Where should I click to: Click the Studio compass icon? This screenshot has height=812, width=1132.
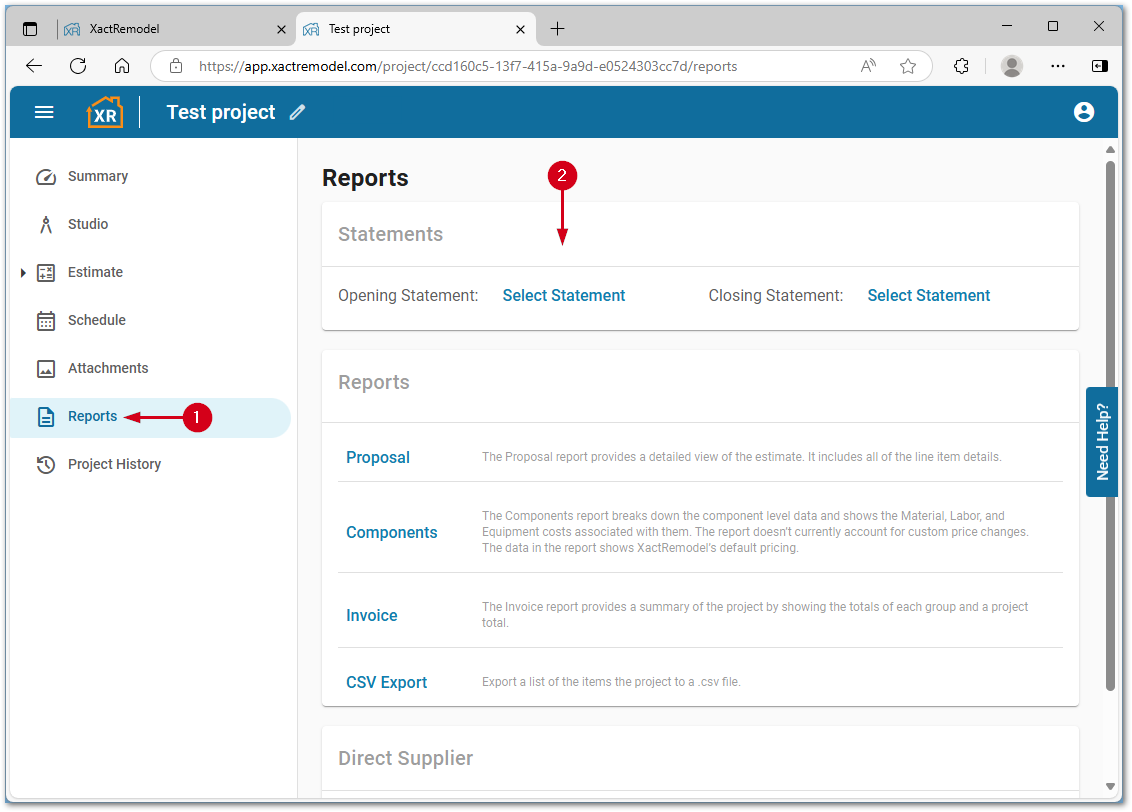[x=45, y=224]
